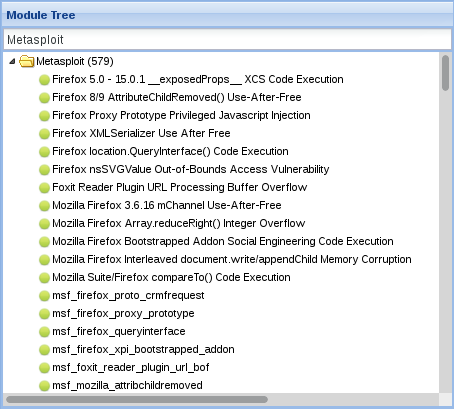Select Mozilla Suite/Firefox compareTo() Code Execution
Image resolution: width=454 pixels, height=409 pixels.
pos(171,277)
